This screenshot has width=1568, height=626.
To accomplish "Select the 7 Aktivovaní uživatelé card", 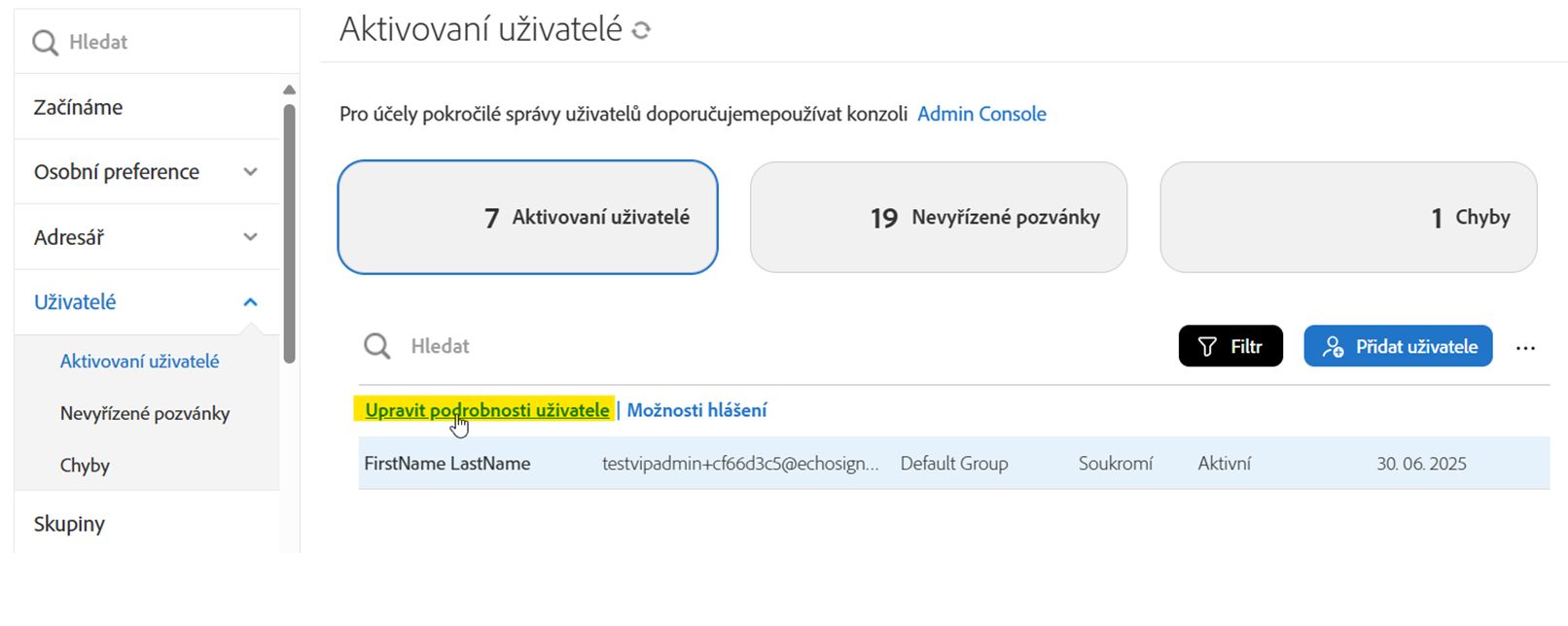I will (527, 217).
